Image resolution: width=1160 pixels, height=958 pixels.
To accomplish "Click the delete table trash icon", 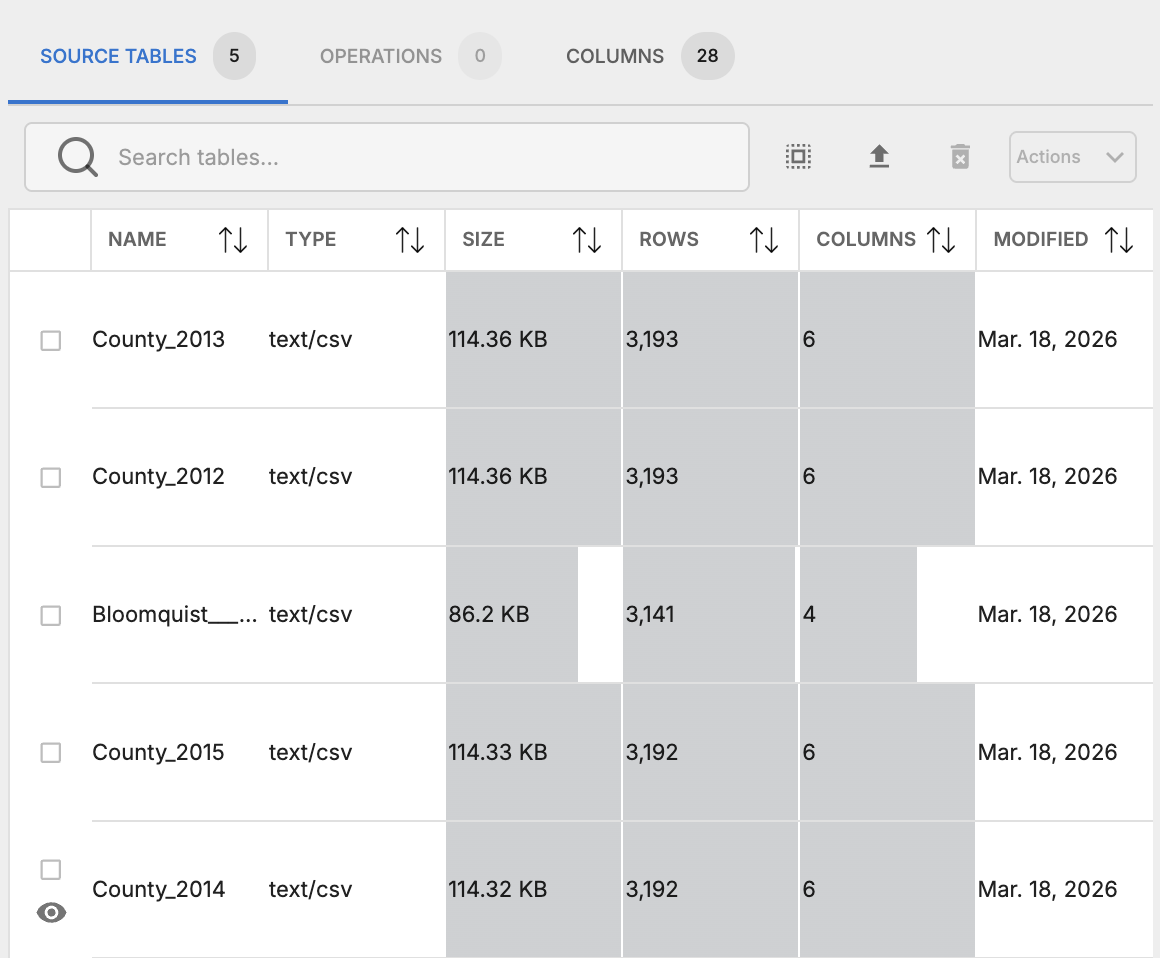I will [x=960, y=157].
